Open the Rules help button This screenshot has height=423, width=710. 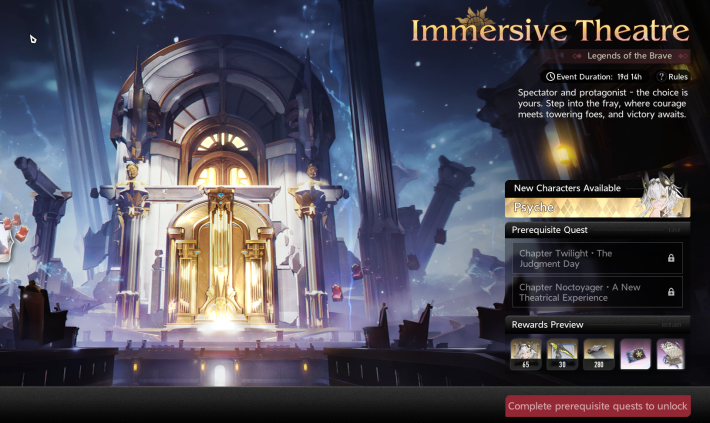point(672,77)
